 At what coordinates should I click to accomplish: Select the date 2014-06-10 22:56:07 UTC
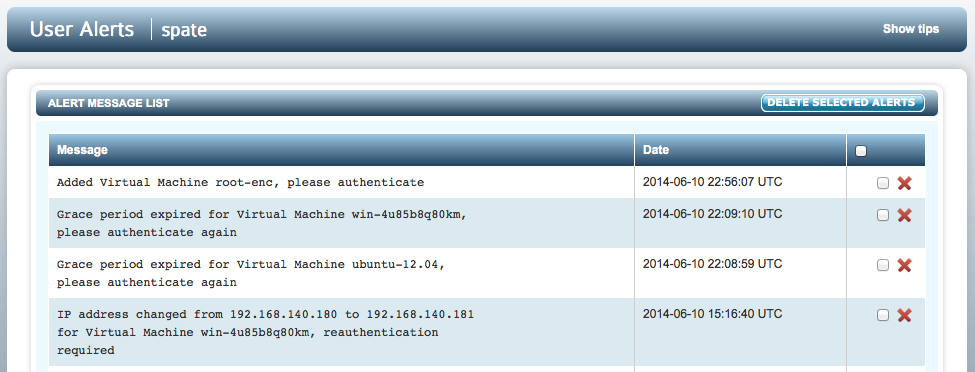[x=713, y=182]
